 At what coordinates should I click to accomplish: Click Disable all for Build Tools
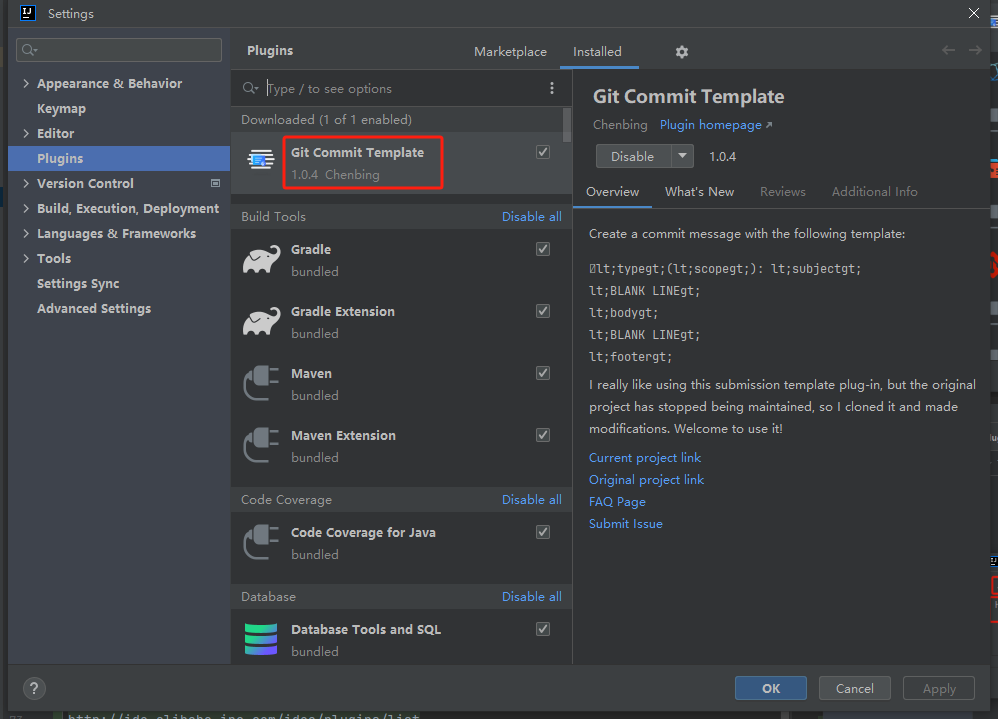pos(531,216)
